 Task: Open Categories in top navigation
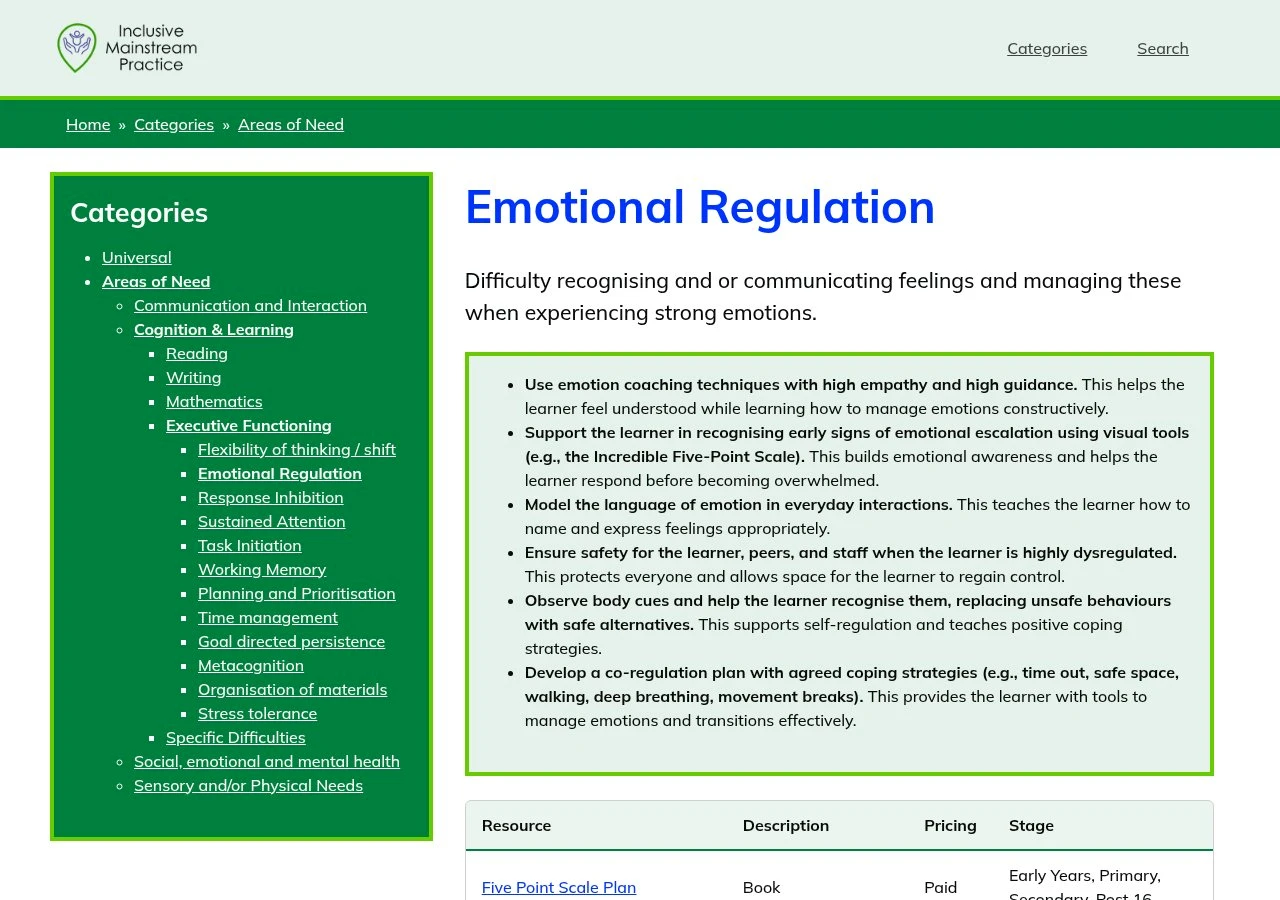[x=1047, y=48]
